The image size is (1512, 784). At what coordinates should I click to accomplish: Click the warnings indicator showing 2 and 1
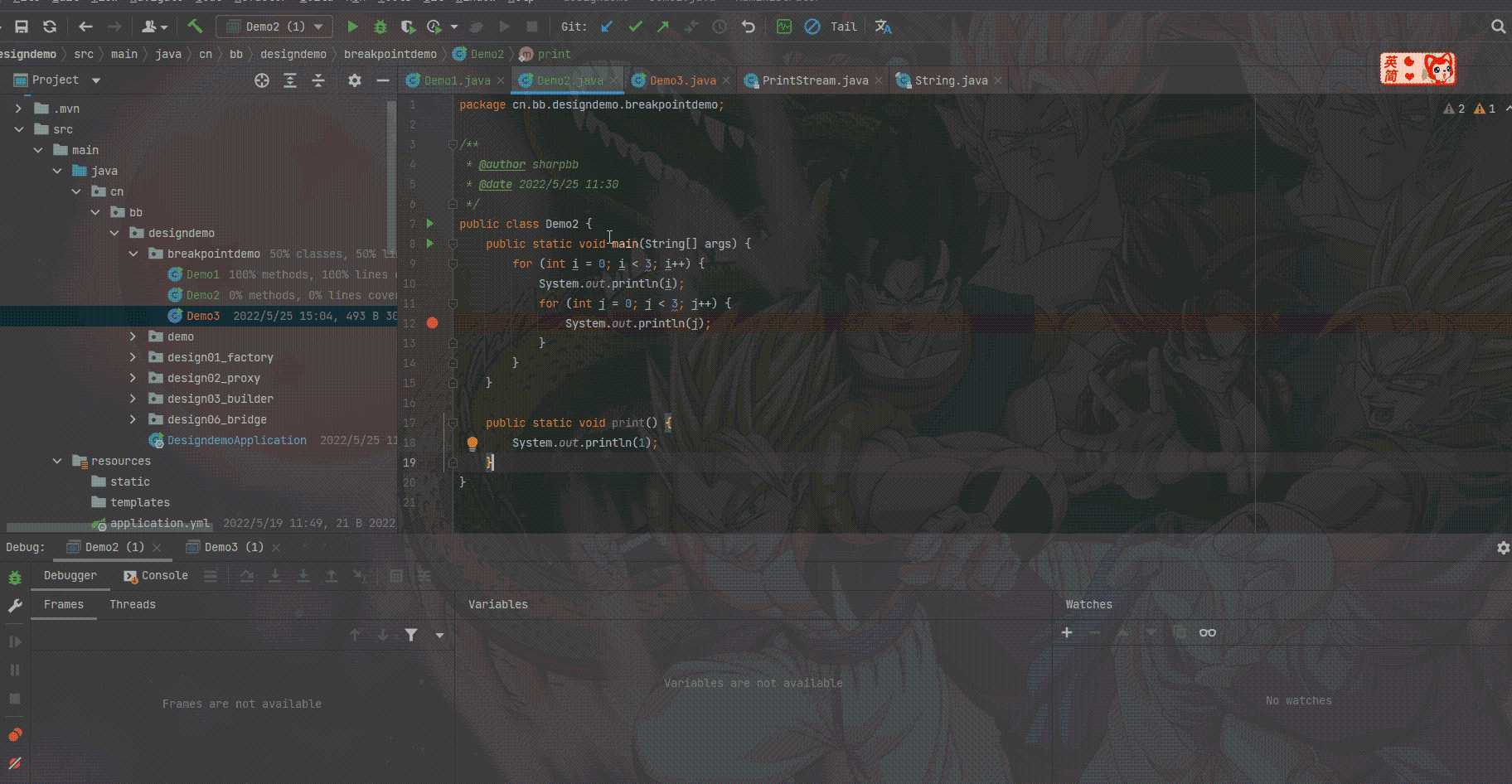pyautogui.click(x=1470, y=109)
